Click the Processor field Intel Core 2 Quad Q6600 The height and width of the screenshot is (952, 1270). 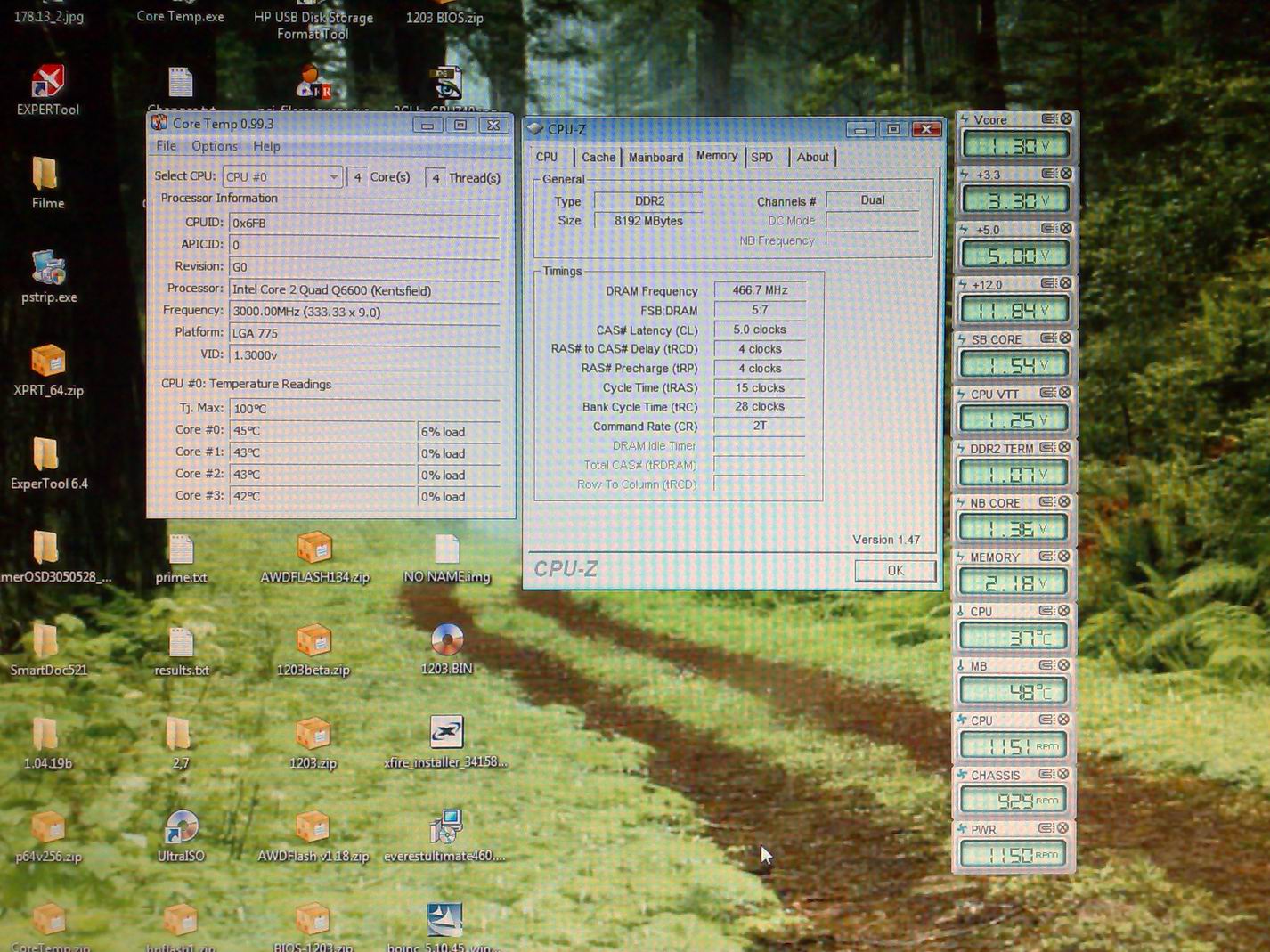coord(364,289)
